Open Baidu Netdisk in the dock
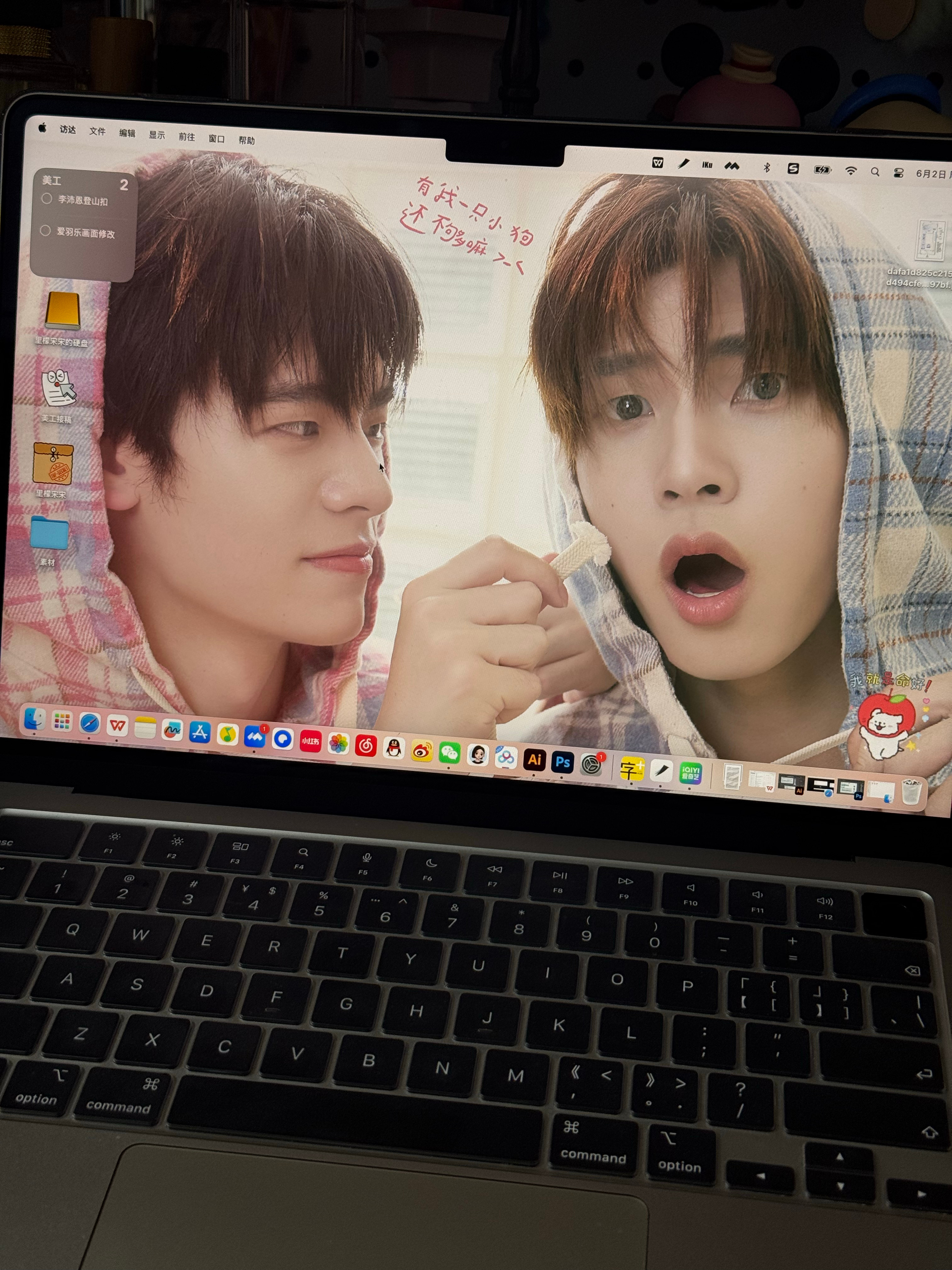This screenshot has width=952, height=1270. tap(506, 758)
